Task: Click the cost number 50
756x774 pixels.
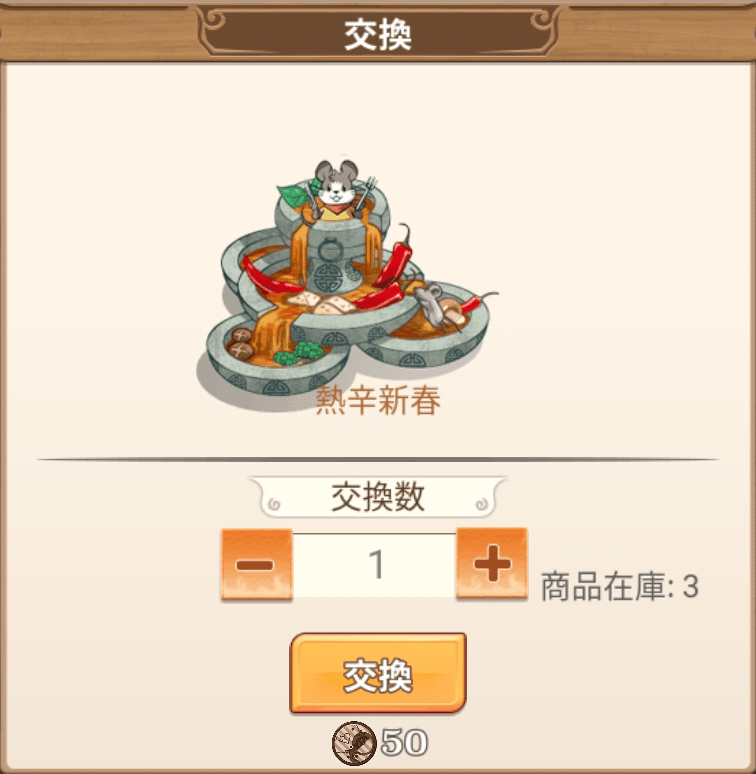Action: 404,742
